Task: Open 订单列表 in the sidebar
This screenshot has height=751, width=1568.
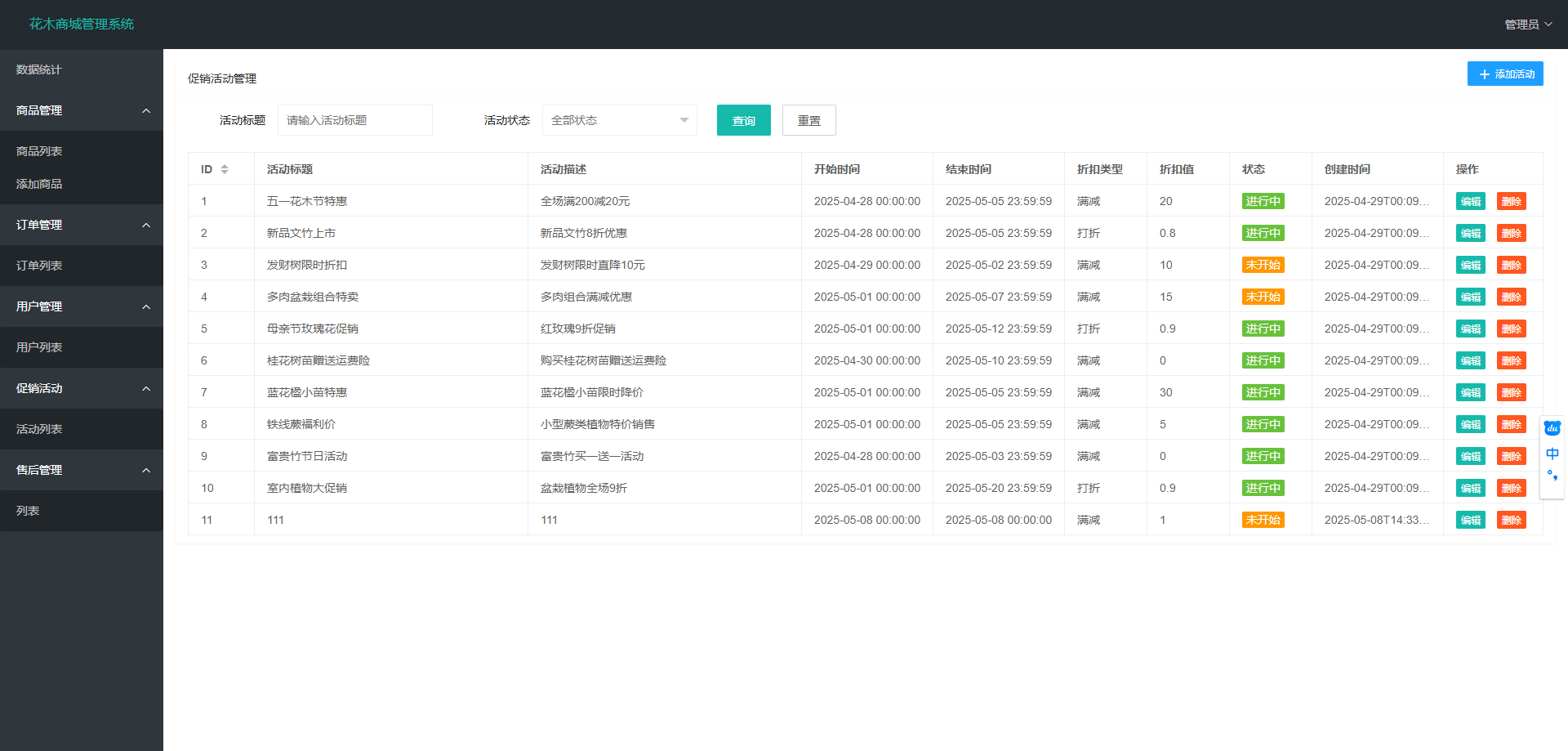Action: 82,266
